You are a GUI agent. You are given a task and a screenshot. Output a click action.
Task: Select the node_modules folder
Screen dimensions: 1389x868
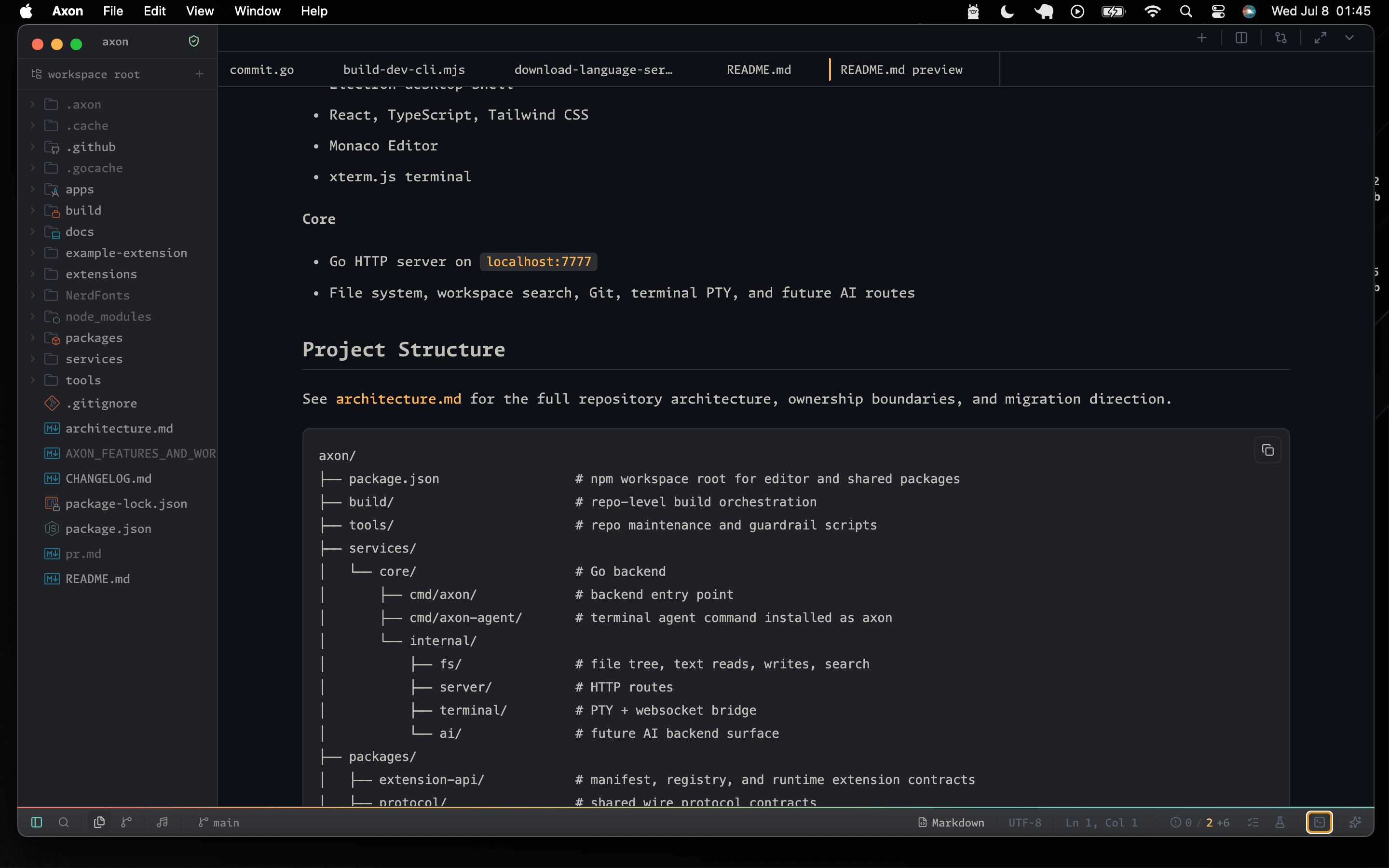(x=118, y=317)
